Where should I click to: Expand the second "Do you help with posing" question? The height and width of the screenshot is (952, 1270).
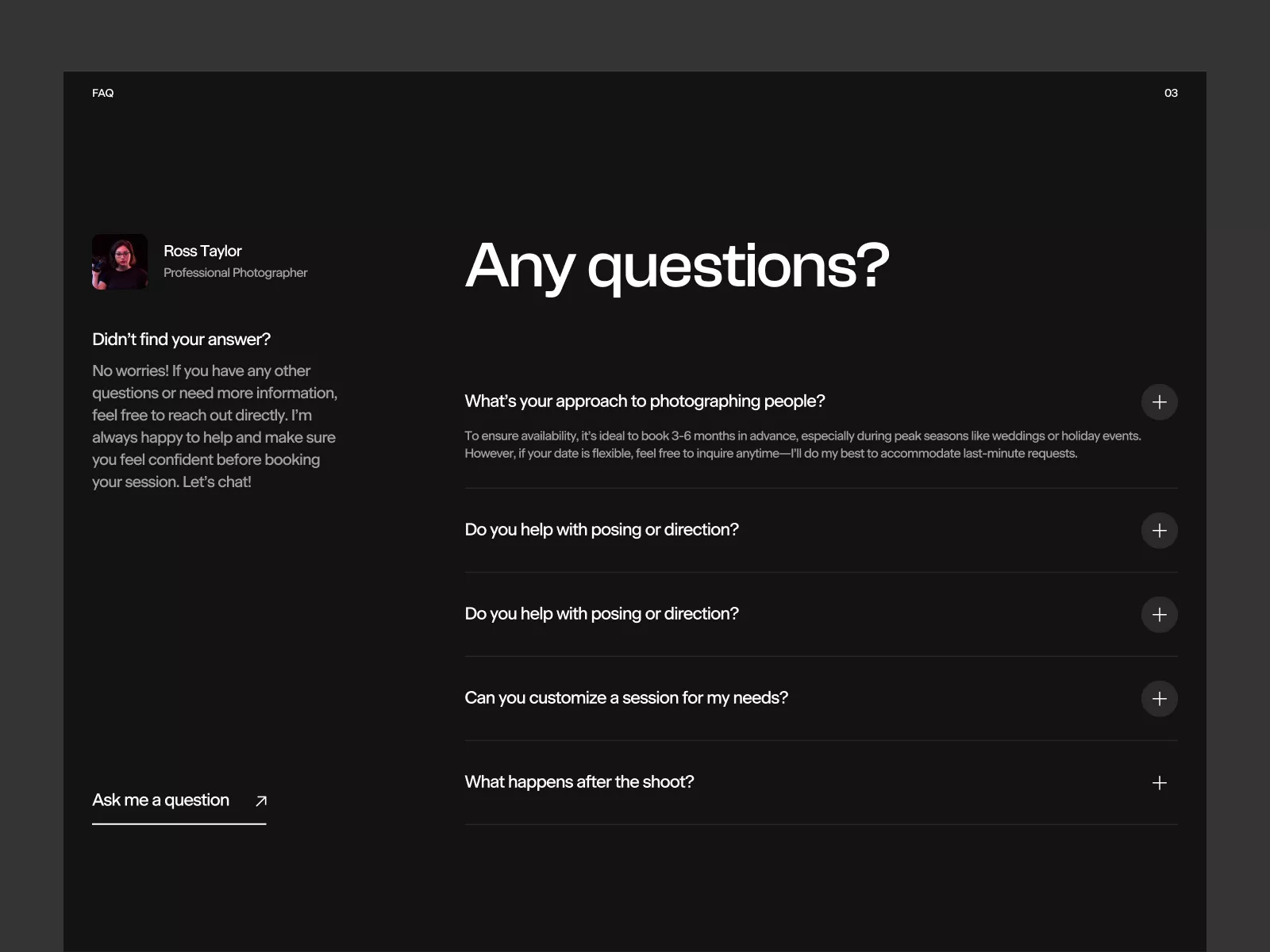[602, 614]
